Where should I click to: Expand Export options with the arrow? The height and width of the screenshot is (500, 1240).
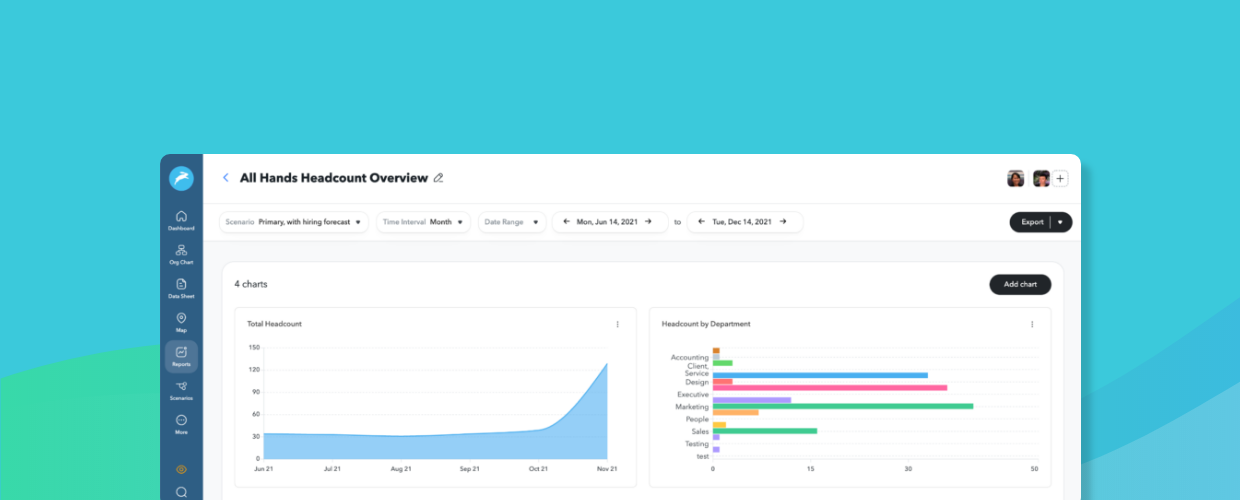(x=1060, y=222)
